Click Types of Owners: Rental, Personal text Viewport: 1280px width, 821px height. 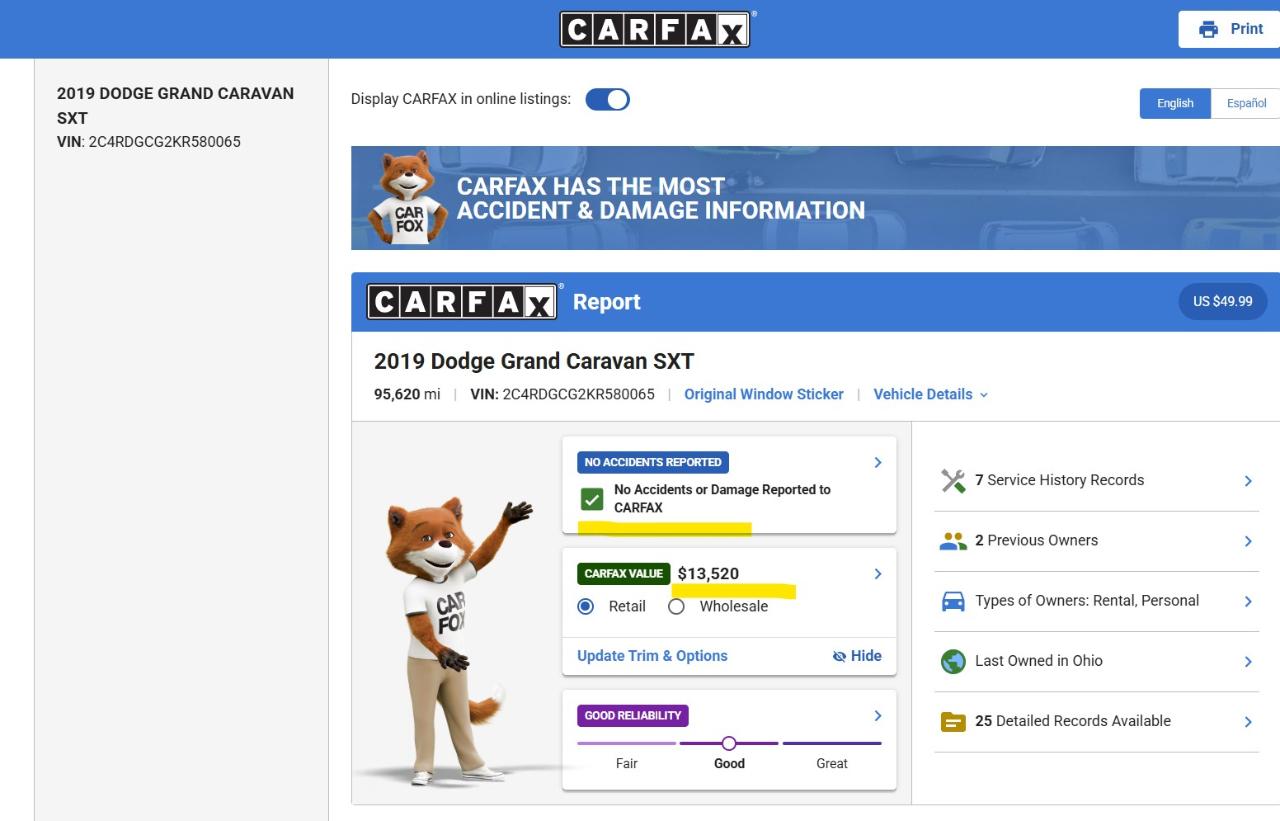(1087, 601)
